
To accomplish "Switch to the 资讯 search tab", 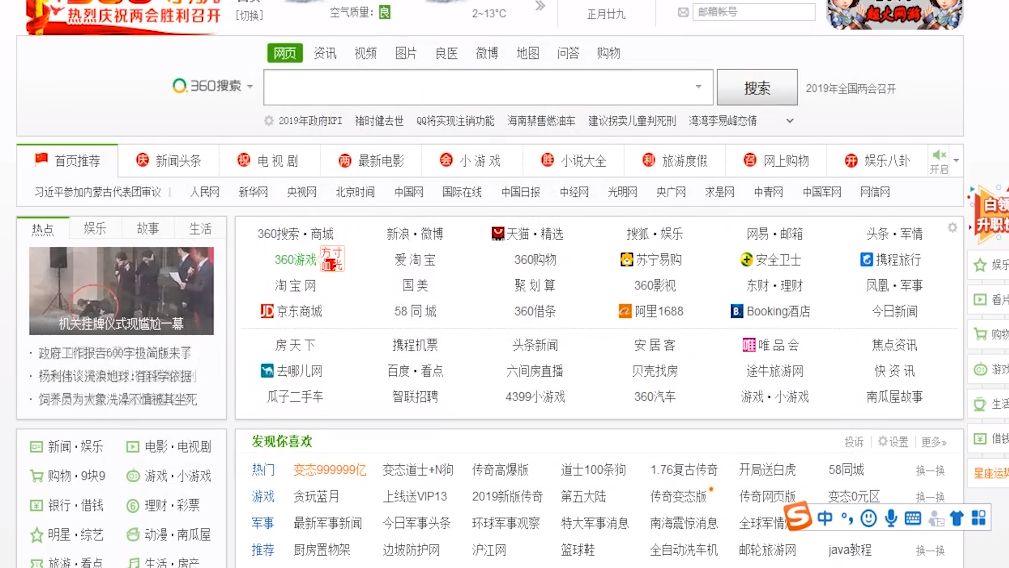I will coord(325,53).
